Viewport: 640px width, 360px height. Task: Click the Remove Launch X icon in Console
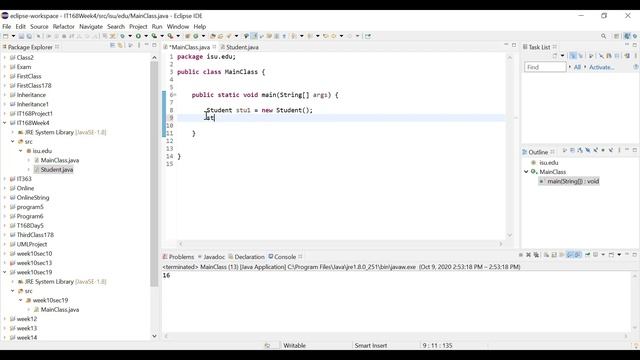coord(528,255)
